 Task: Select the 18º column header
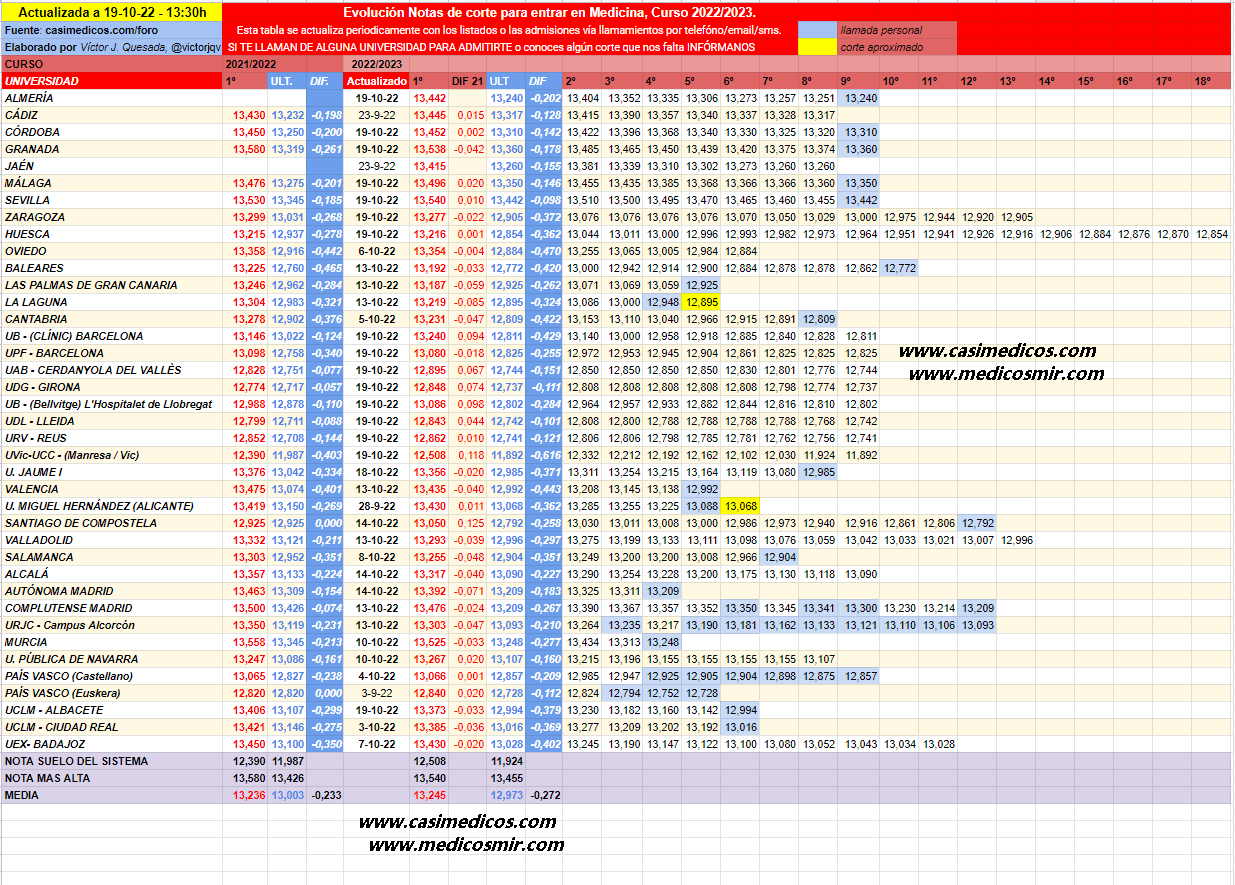pyautogui.click(x=1201, y=81)
